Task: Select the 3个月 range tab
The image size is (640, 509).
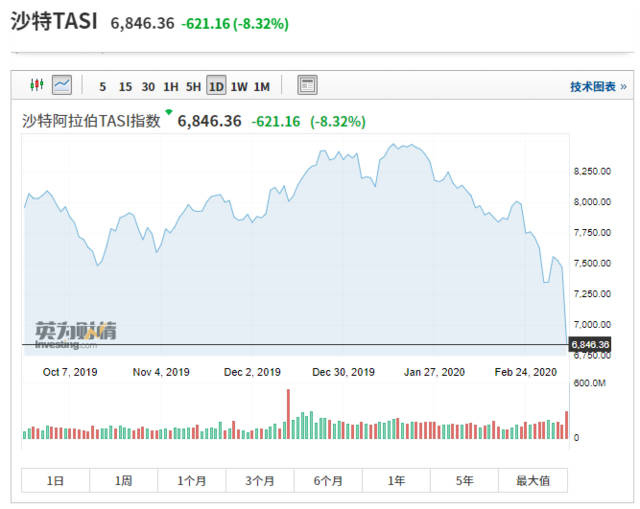Action: click(x=260, y=481)
